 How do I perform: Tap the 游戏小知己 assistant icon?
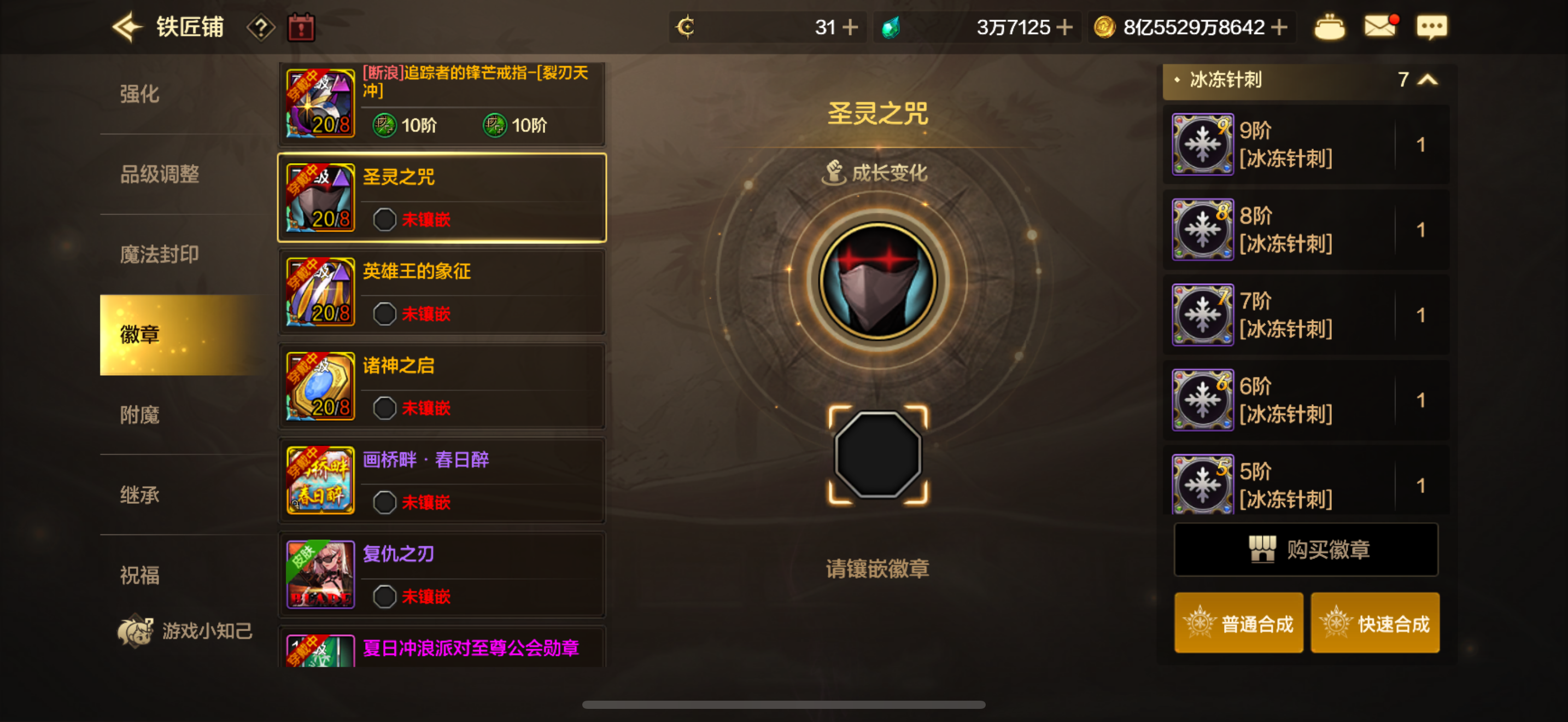135,631
